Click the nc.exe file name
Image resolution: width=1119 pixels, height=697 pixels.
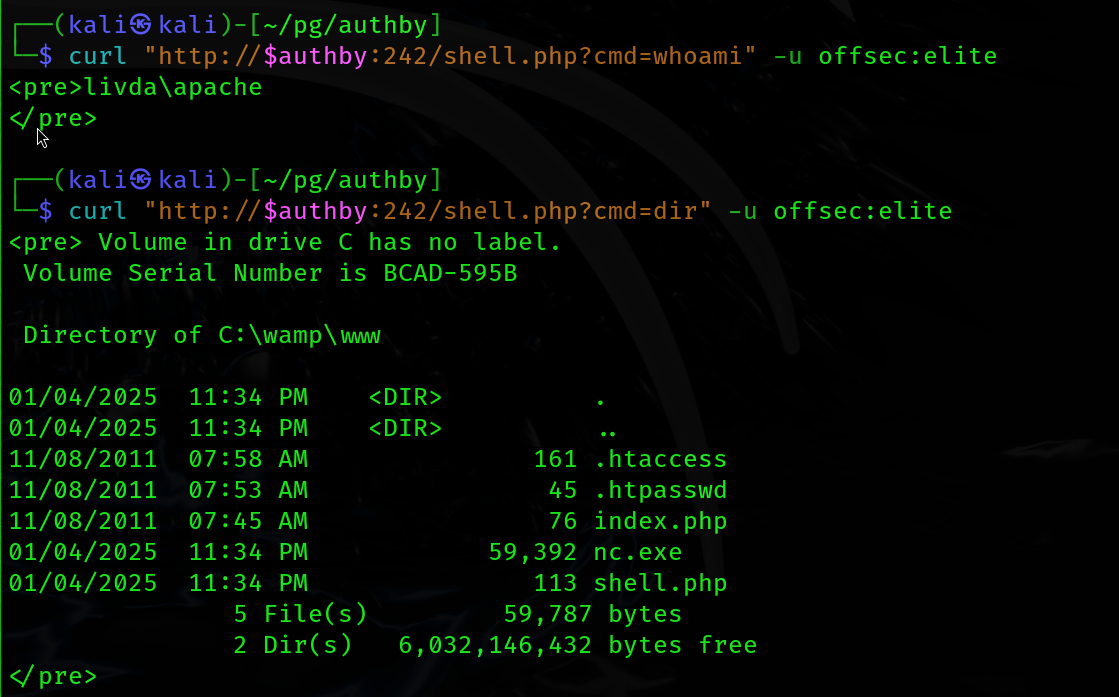(x=638, y=552)
